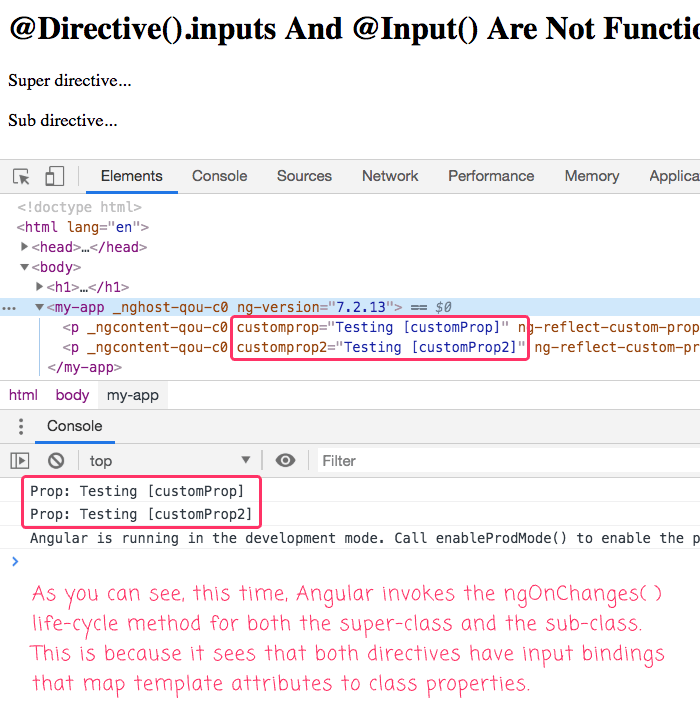This screenshot has width=700, height=716.
Task: Open the Memory tab
Action: [x=592, y=176]
